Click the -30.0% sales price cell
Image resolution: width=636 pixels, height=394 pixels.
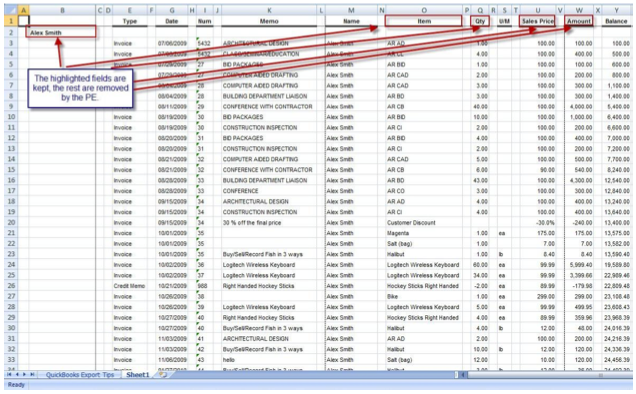(x=538, y=222)
